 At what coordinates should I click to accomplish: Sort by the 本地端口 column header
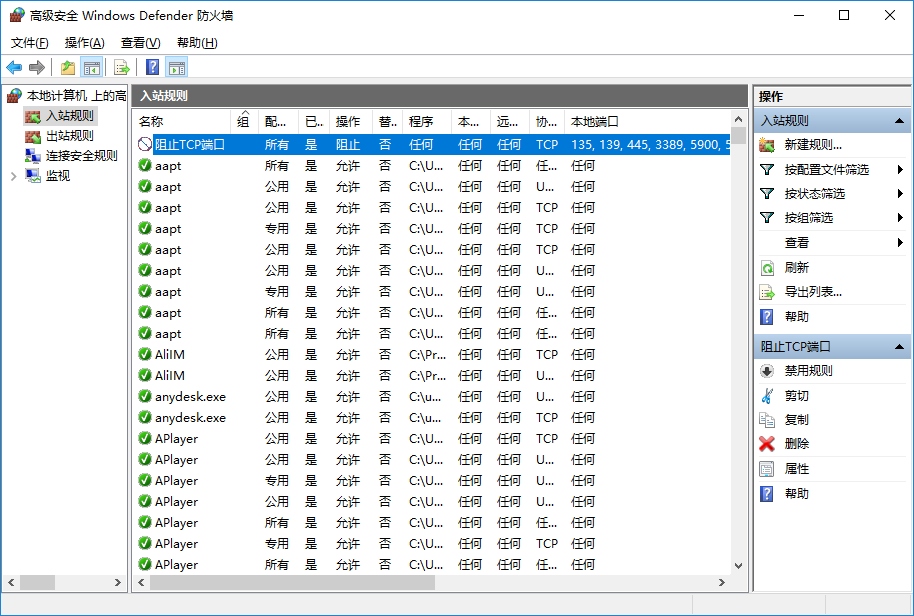pyautogui.click(x=647, y=121)
